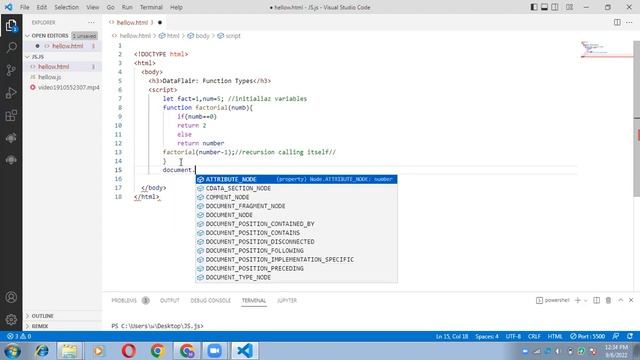
Task: Toggle Panel layout icon in title bar
Action: pyautogui.click(x=544, y=7)
